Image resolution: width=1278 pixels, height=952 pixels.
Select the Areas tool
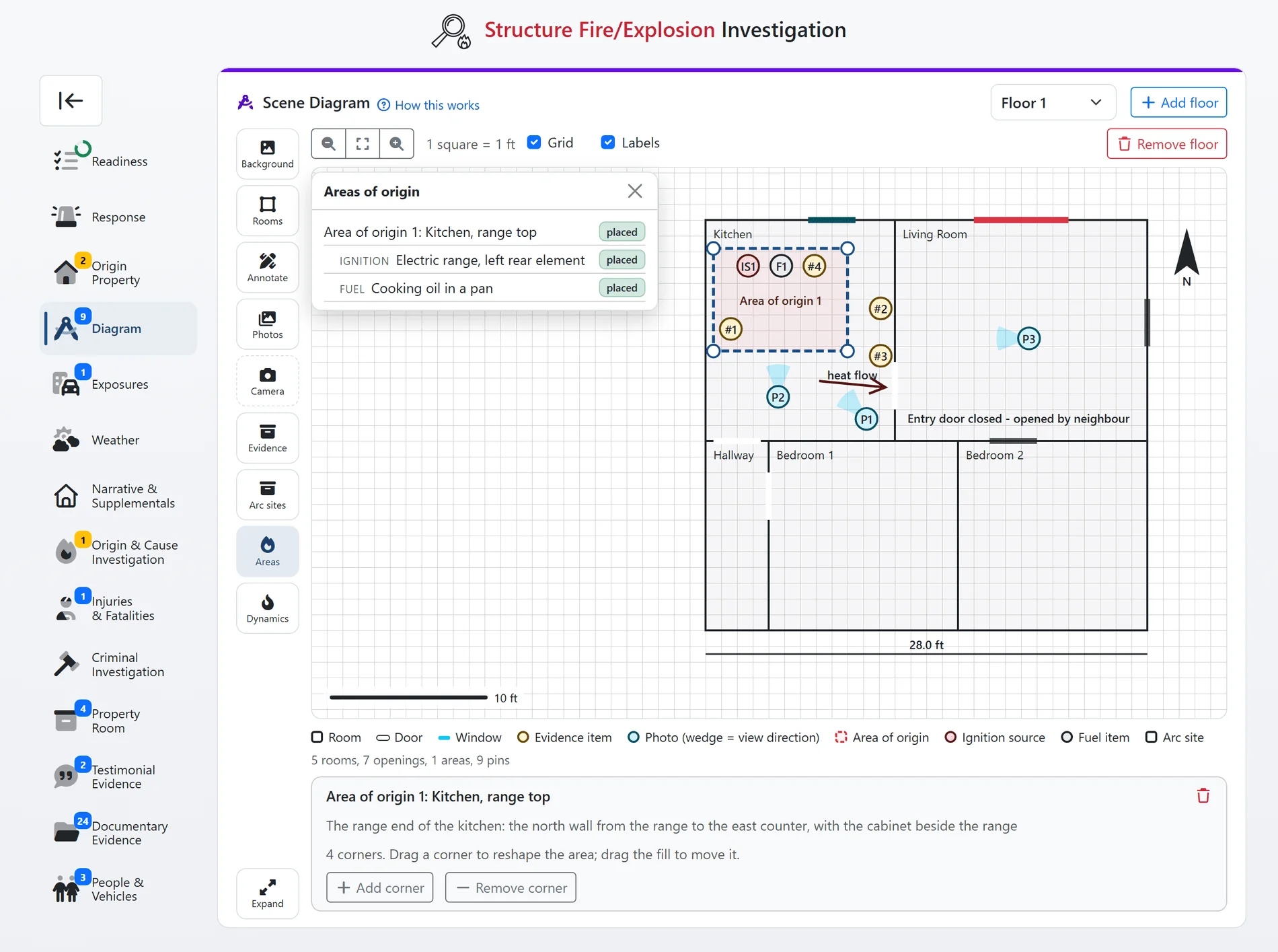pyautogui.click(x=267, y=552)
